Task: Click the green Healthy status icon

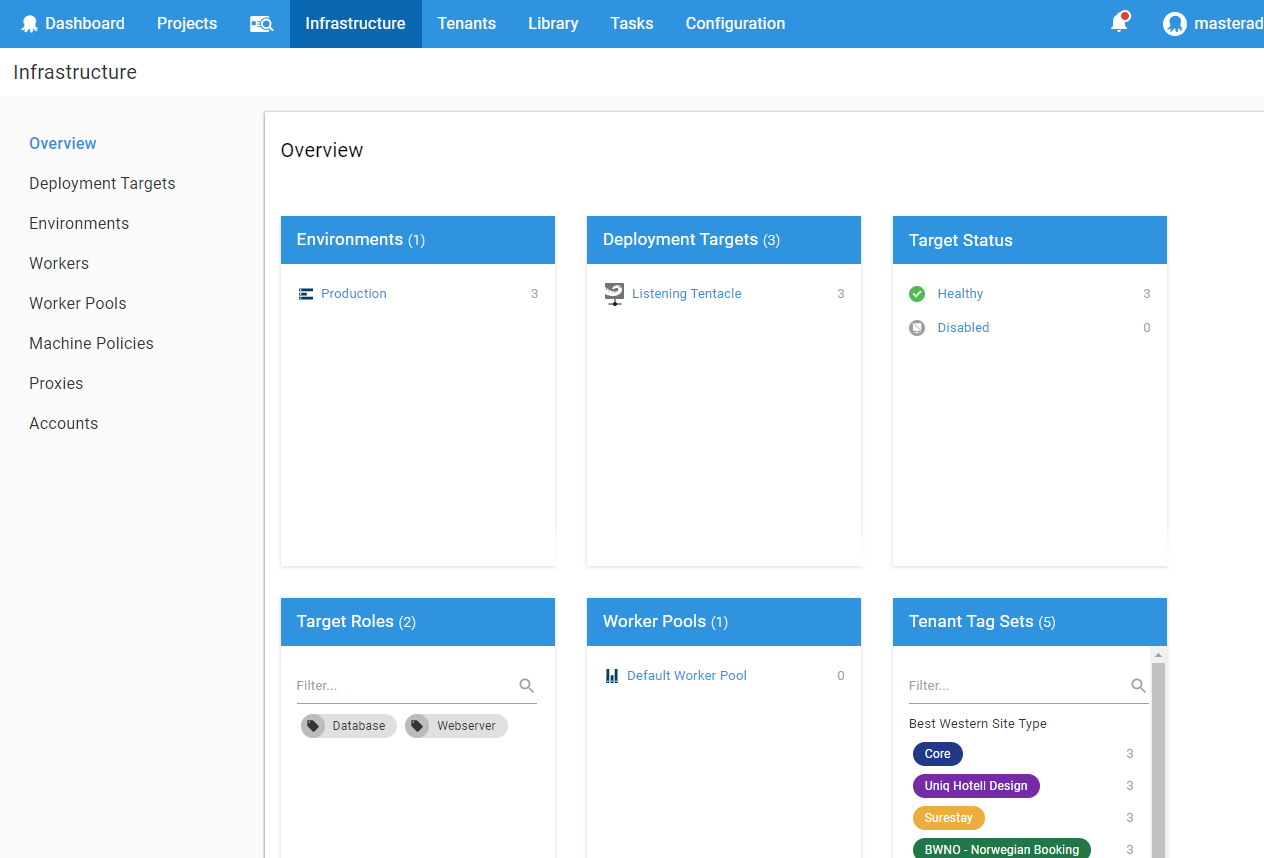Action: click(x=917, y=294)
